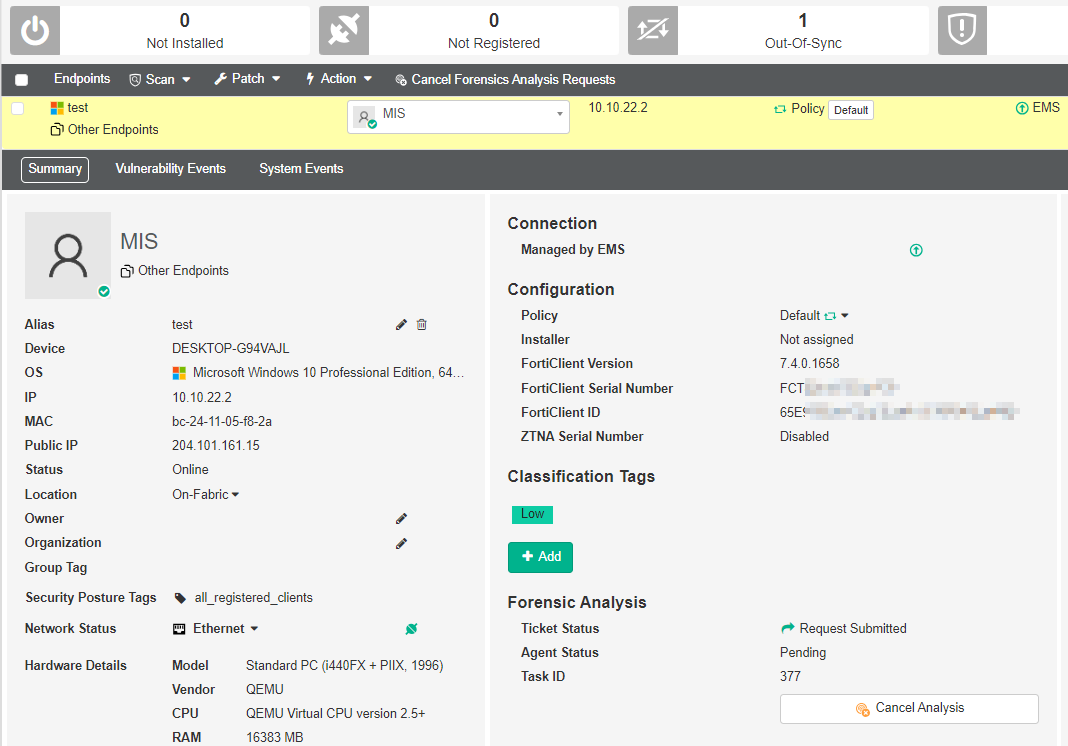Click the Cancel Analysis button
This screenshot has height=746, width=1068.
[908, 708]
